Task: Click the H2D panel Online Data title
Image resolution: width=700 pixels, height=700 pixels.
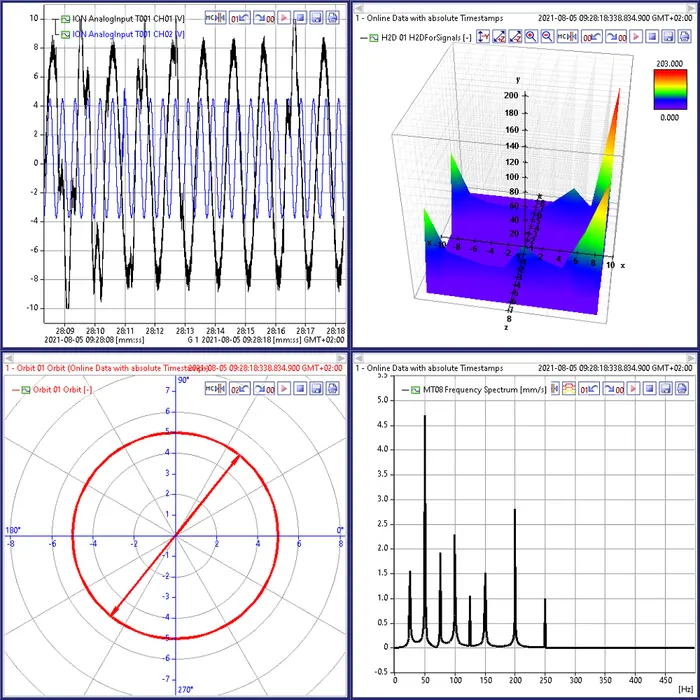Action: pos(429,18)
